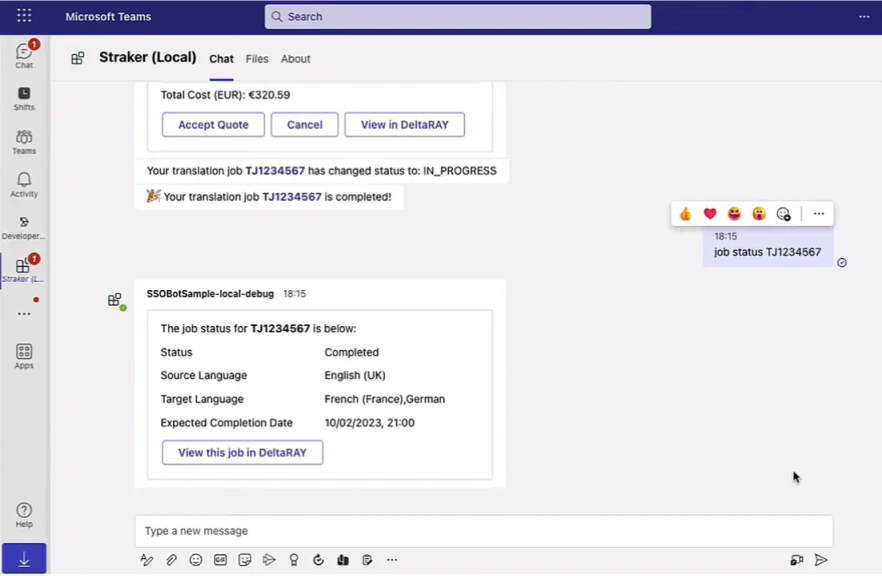Click the download desktop app button
Screen dimensions: 882x576
click(24, 559)
